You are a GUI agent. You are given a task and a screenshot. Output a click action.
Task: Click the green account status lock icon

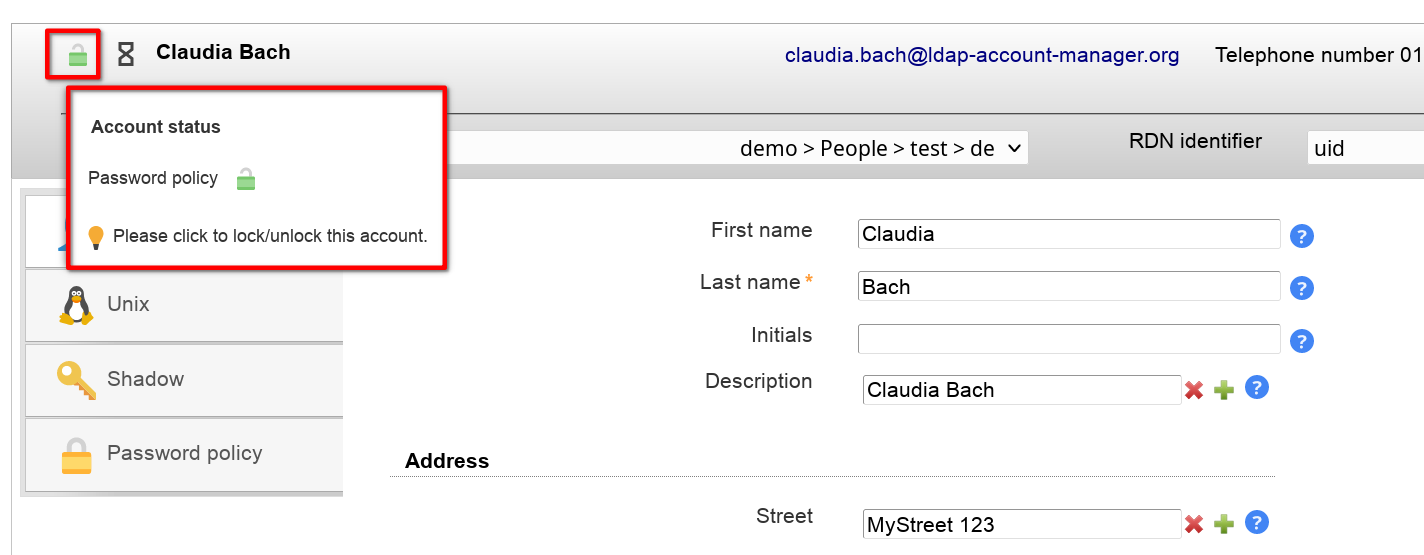coord(77,55)
